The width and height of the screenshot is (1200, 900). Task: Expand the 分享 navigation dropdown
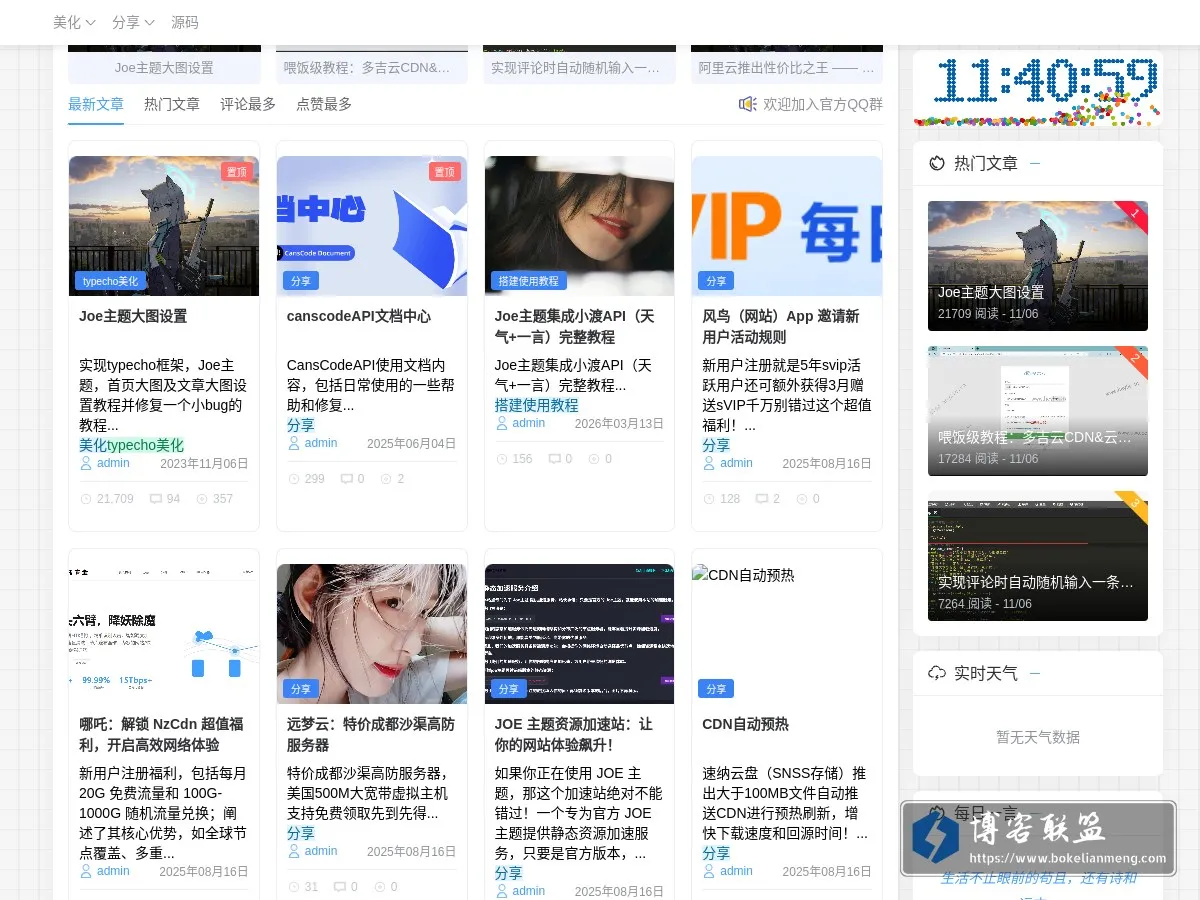coord(133,22)
